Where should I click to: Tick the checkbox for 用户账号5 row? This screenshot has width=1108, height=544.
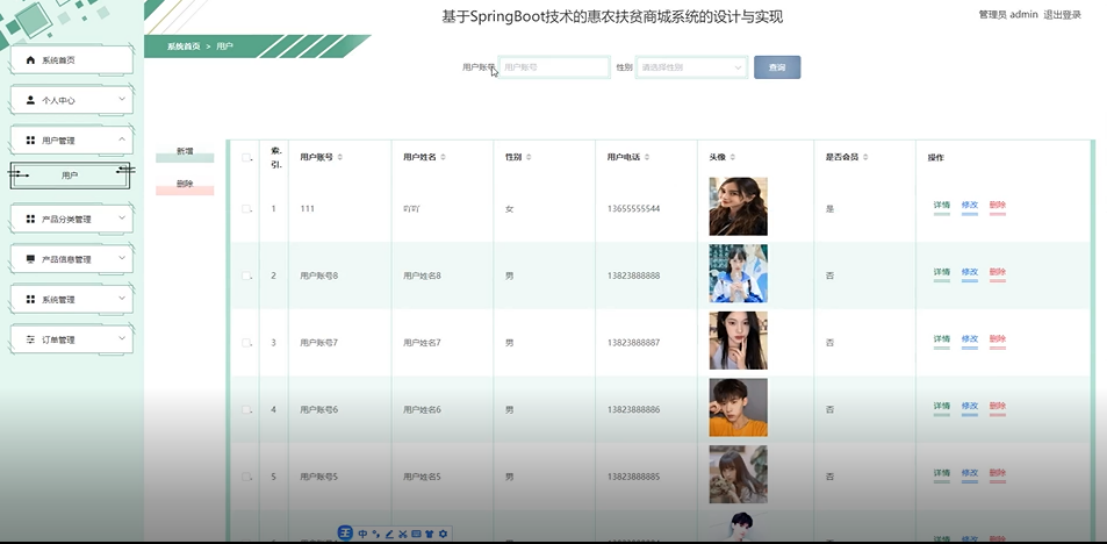coord(246,477)
